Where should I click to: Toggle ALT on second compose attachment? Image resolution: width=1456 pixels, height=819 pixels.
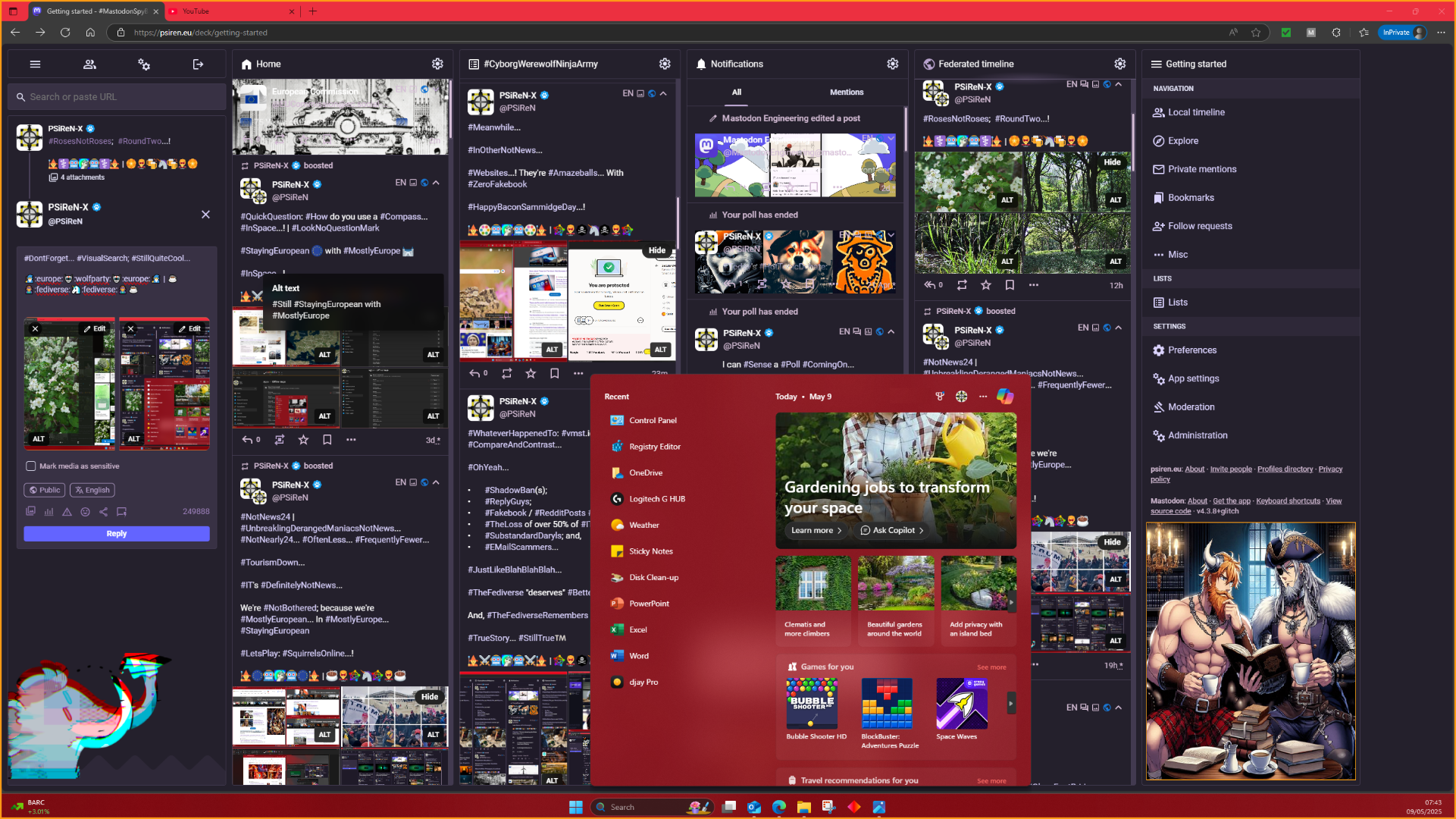pos(134,439)
